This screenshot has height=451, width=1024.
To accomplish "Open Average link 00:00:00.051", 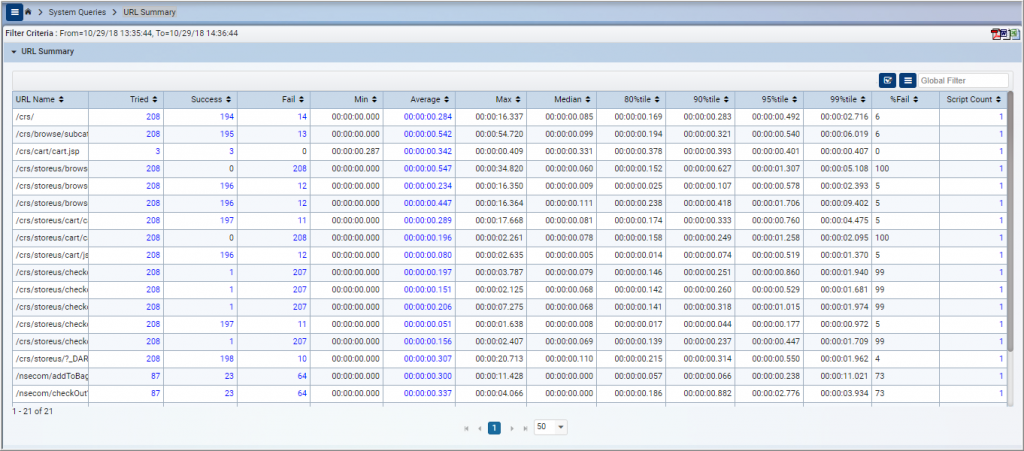I will pos(428,324).
